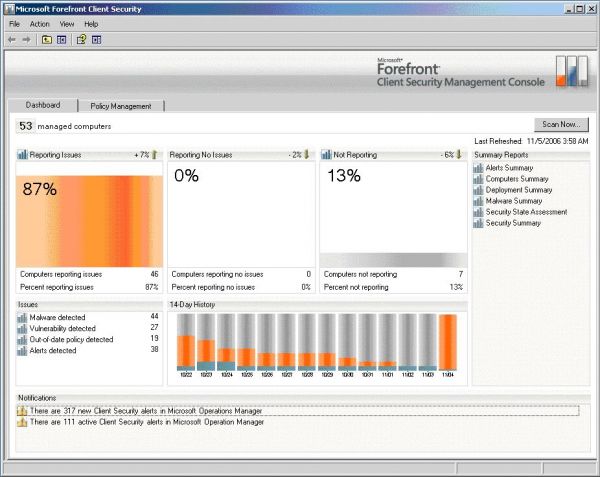This screenshot has height=477, width=600.
Task: Click the 0% Reporting No Issues panel
Action: pyautogui.click(x=241, y=214)
